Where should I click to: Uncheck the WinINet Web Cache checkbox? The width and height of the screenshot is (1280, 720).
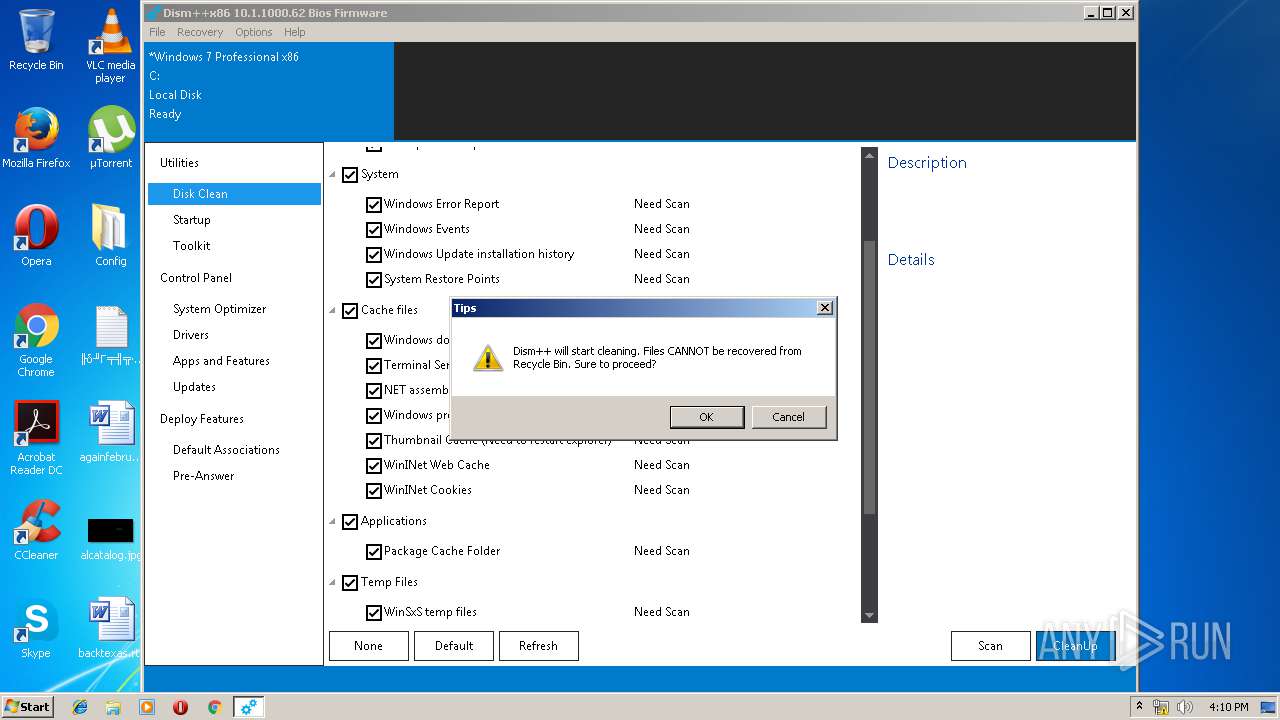coord(374,466)
